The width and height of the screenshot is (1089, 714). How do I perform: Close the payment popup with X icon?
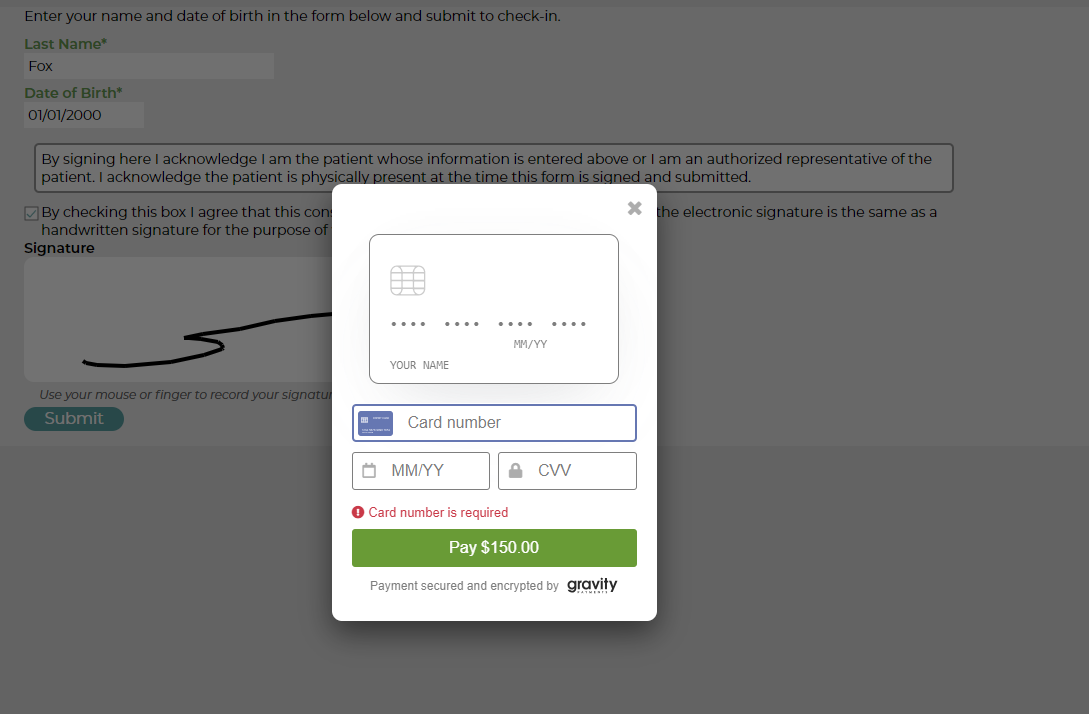tap(634, 208)
